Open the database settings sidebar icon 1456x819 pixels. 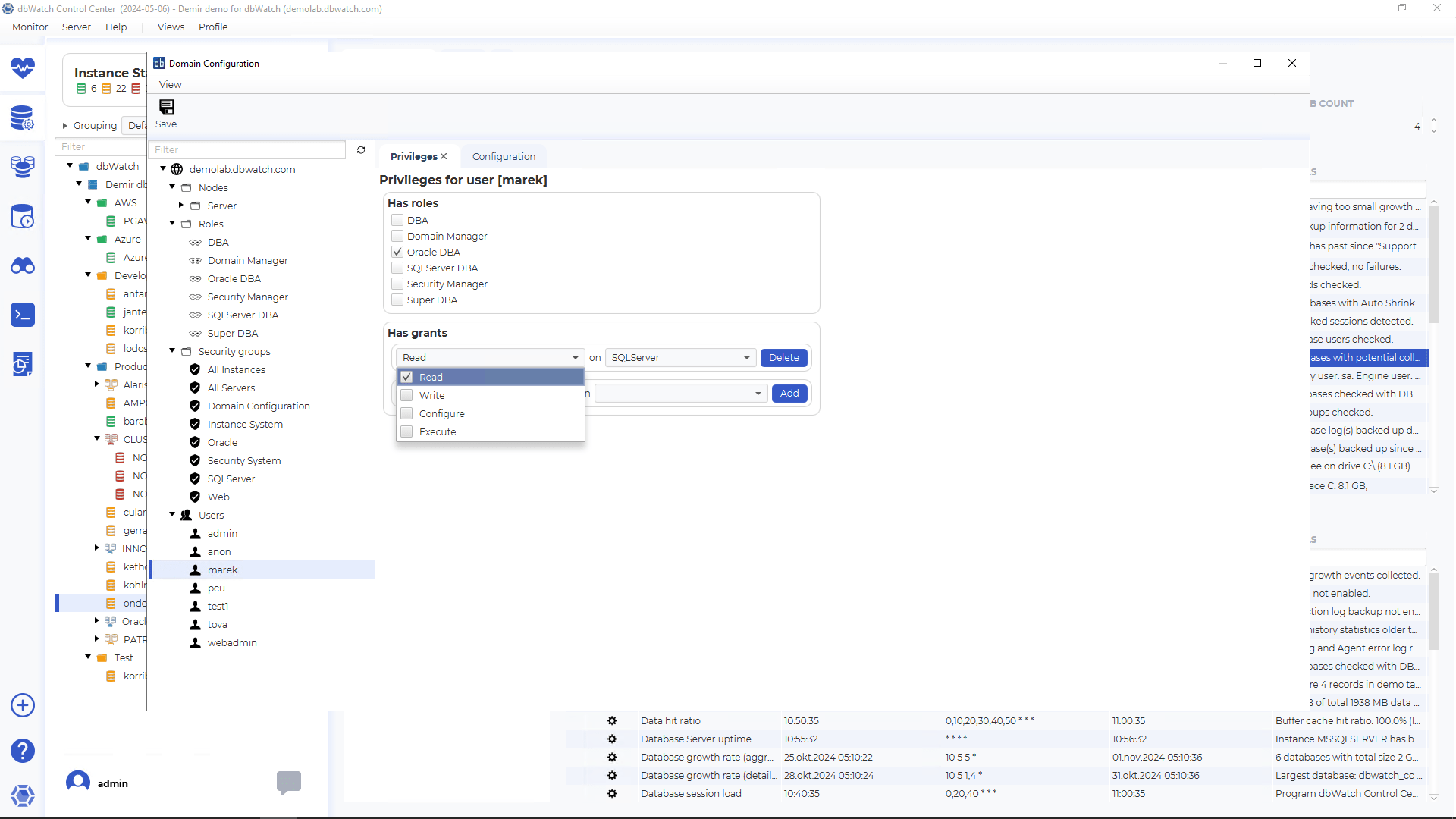click(23, 118)
